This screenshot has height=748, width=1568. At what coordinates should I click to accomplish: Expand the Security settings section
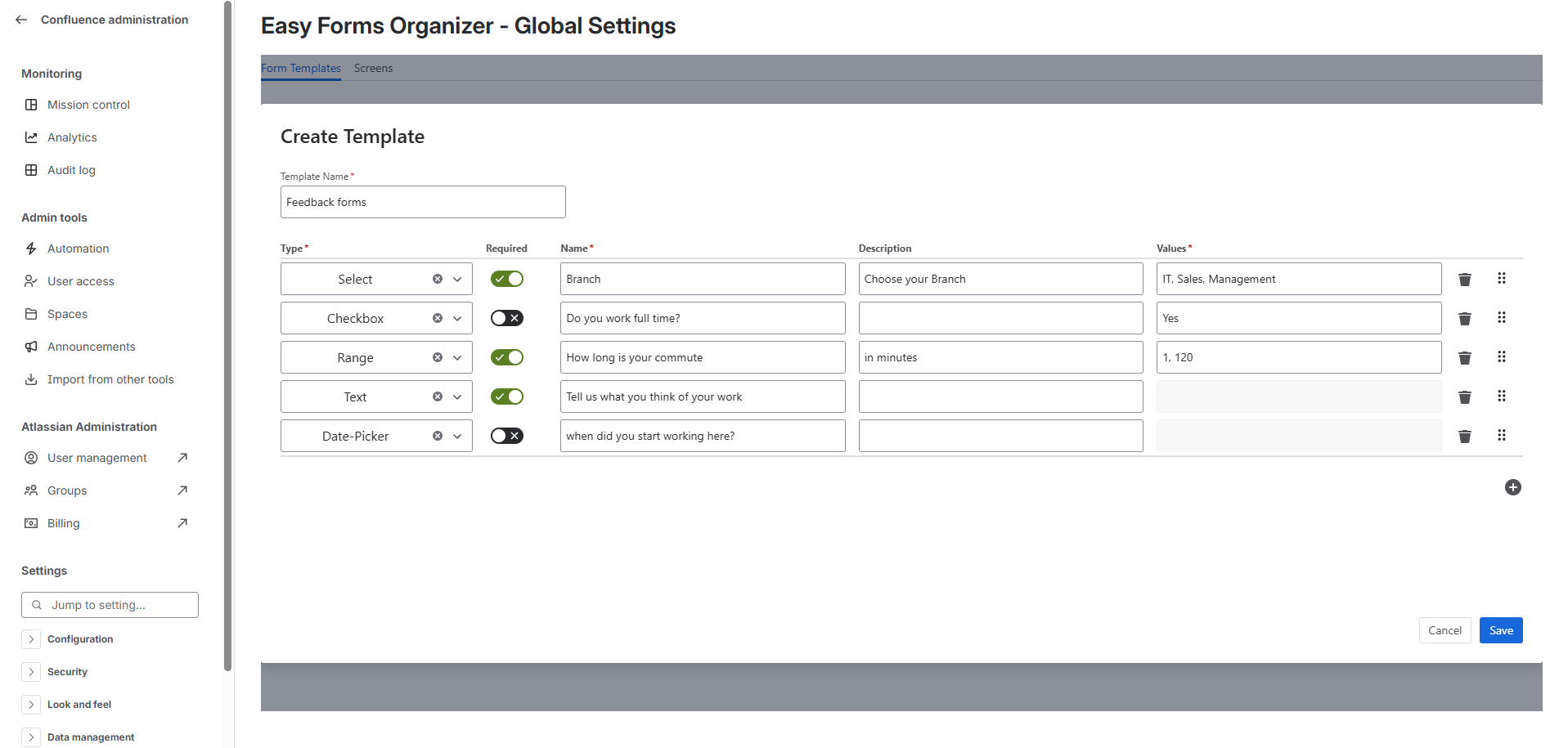click(31, 672)
